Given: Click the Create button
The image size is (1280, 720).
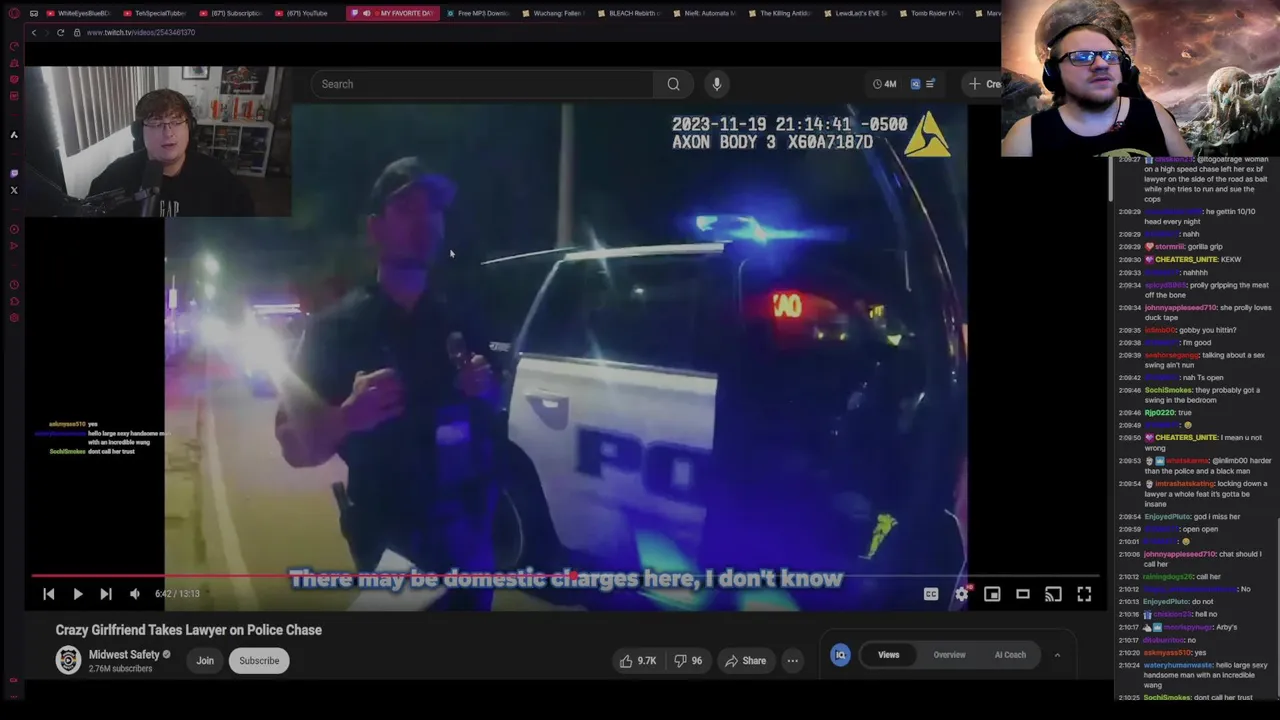Looking at the screenshot, I should (984, 84).
